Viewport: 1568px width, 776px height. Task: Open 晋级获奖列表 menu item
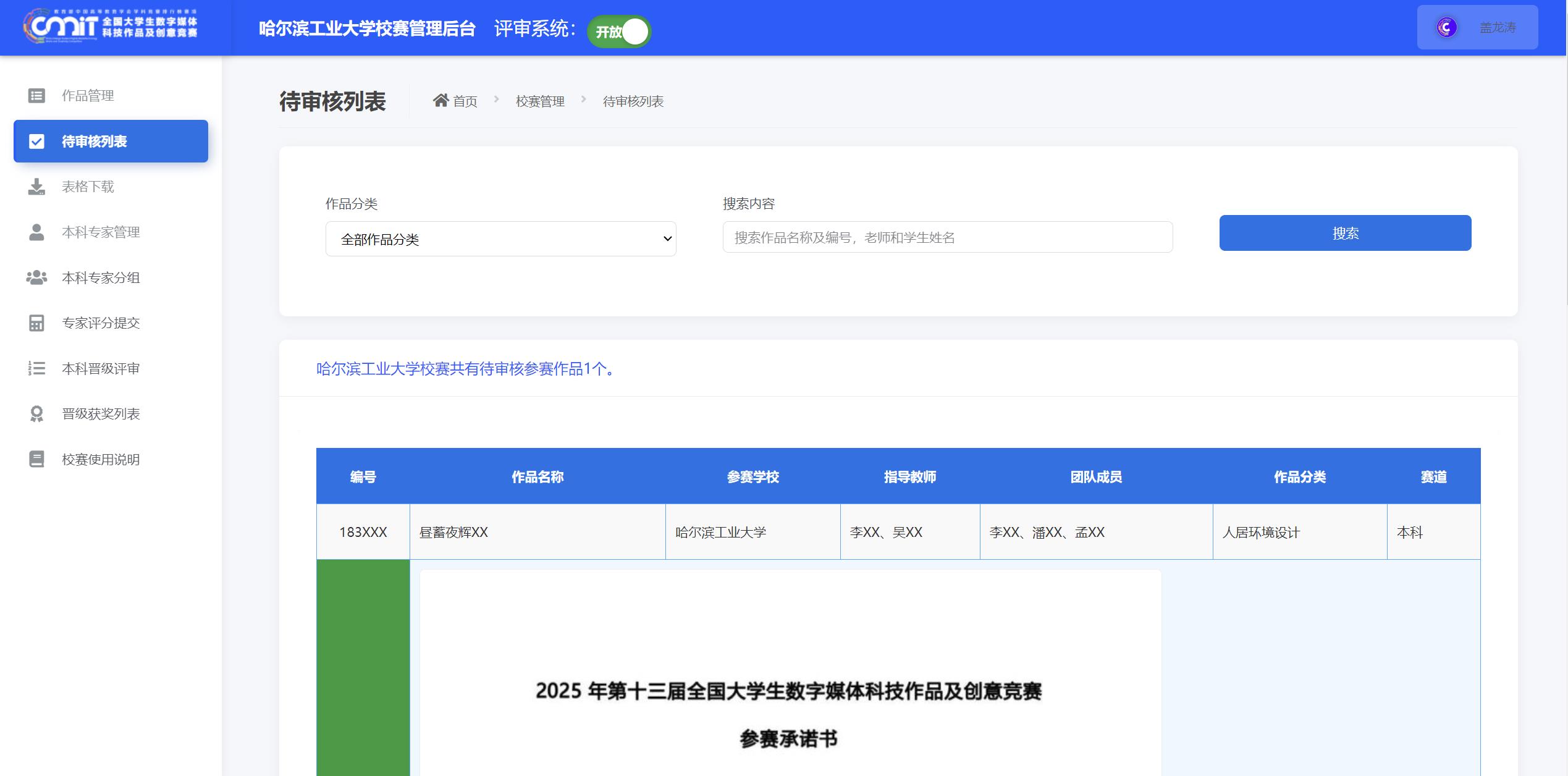(111, 414)
